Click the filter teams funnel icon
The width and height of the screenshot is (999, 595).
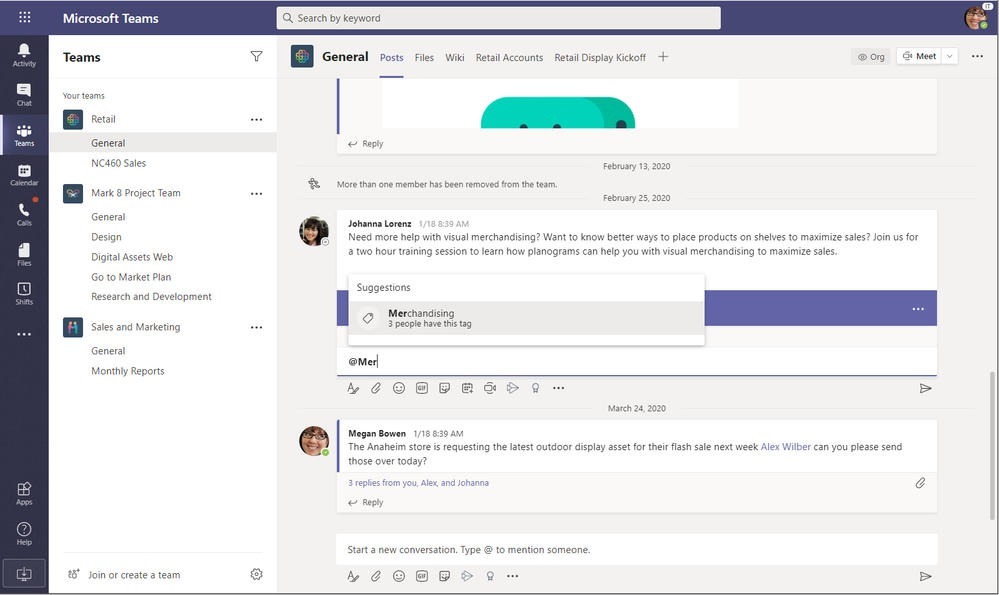[256, 57]
